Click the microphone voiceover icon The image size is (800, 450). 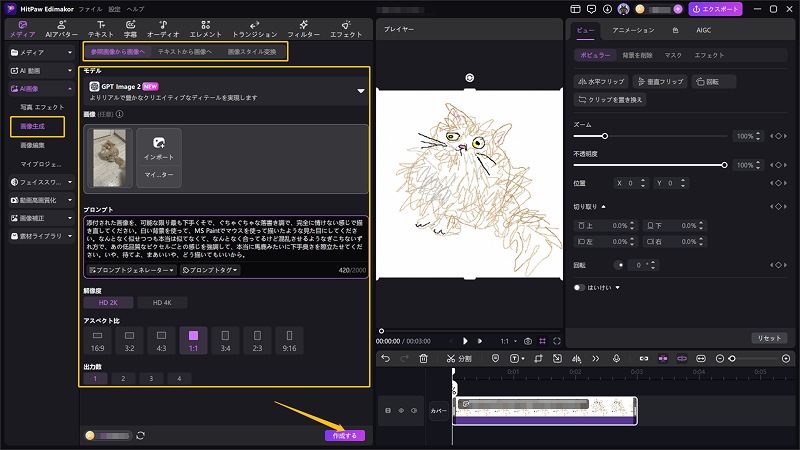coord(616,359)
